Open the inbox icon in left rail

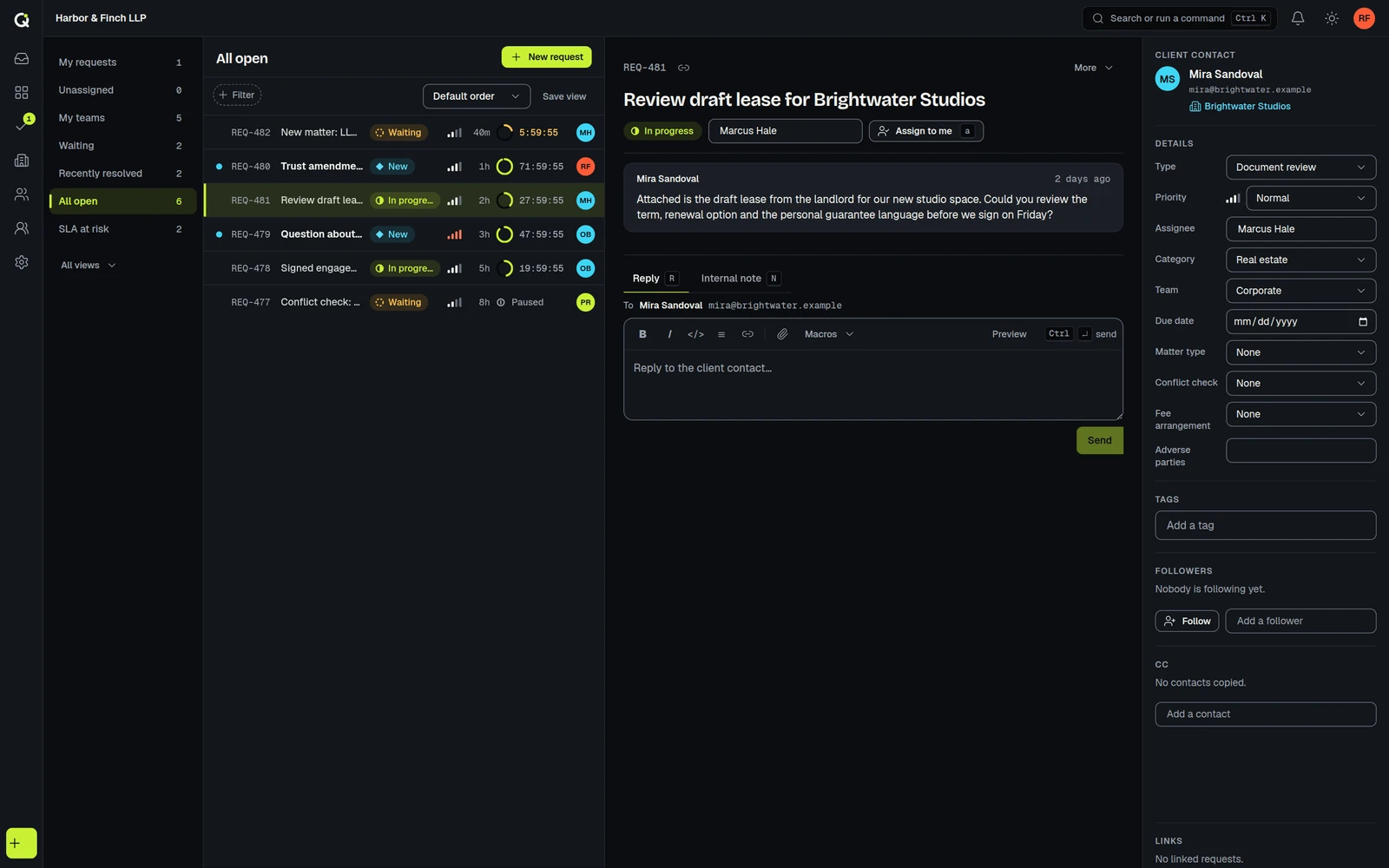(22, 58)
